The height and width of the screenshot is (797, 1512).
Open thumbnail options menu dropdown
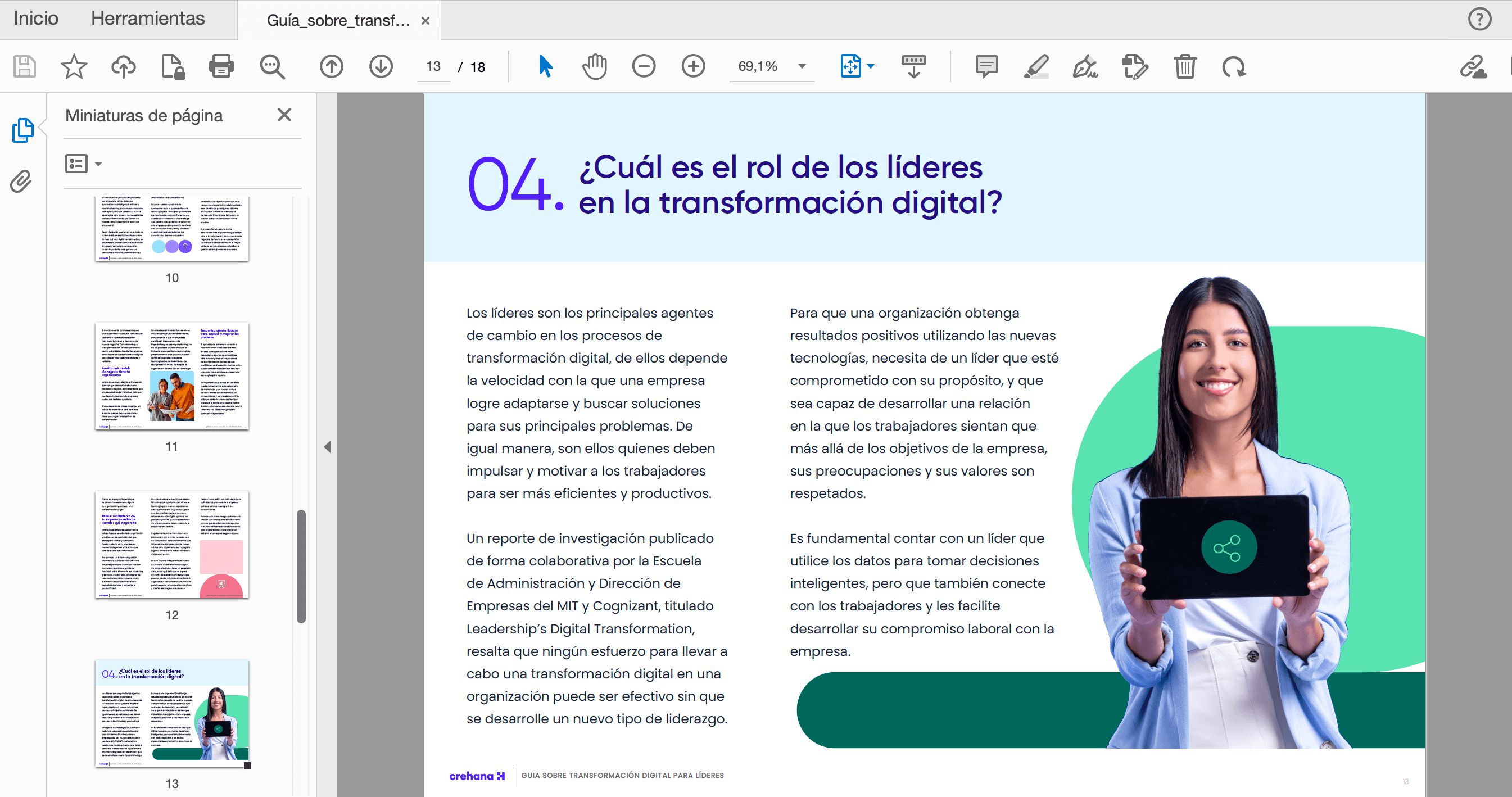coord(83,164)
